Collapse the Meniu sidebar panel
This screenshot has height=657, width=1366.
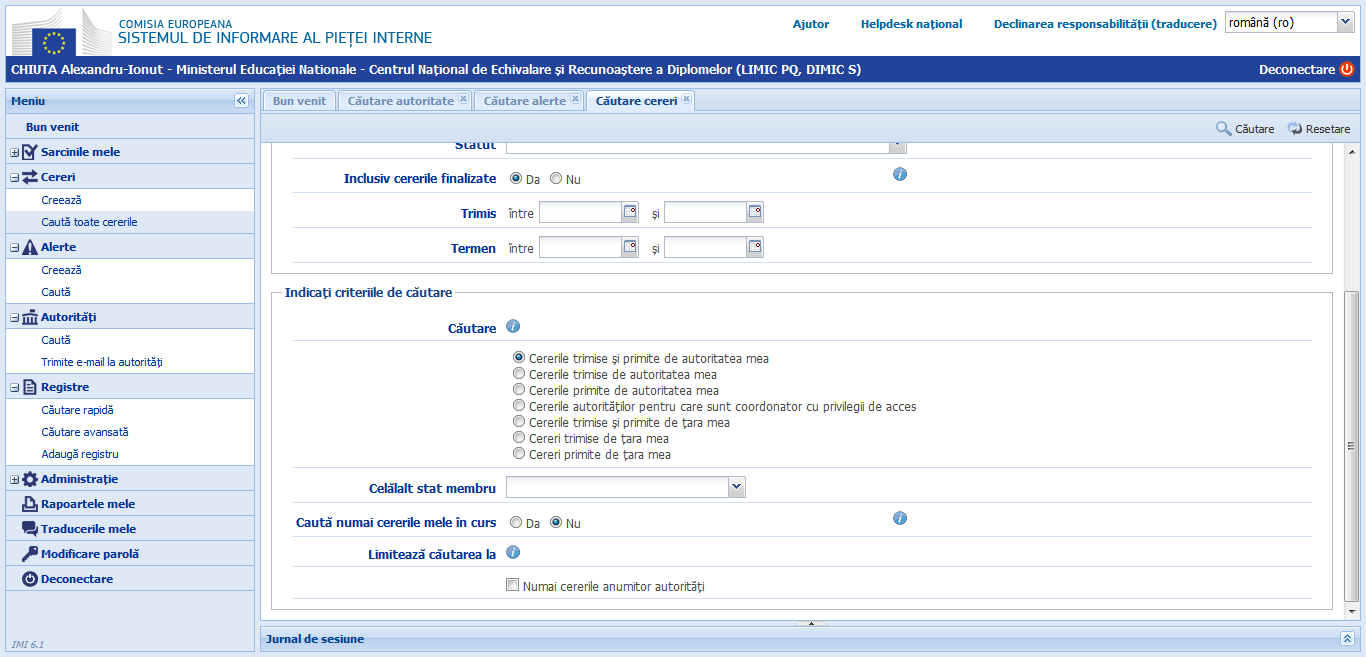click(x=241, y=101)
